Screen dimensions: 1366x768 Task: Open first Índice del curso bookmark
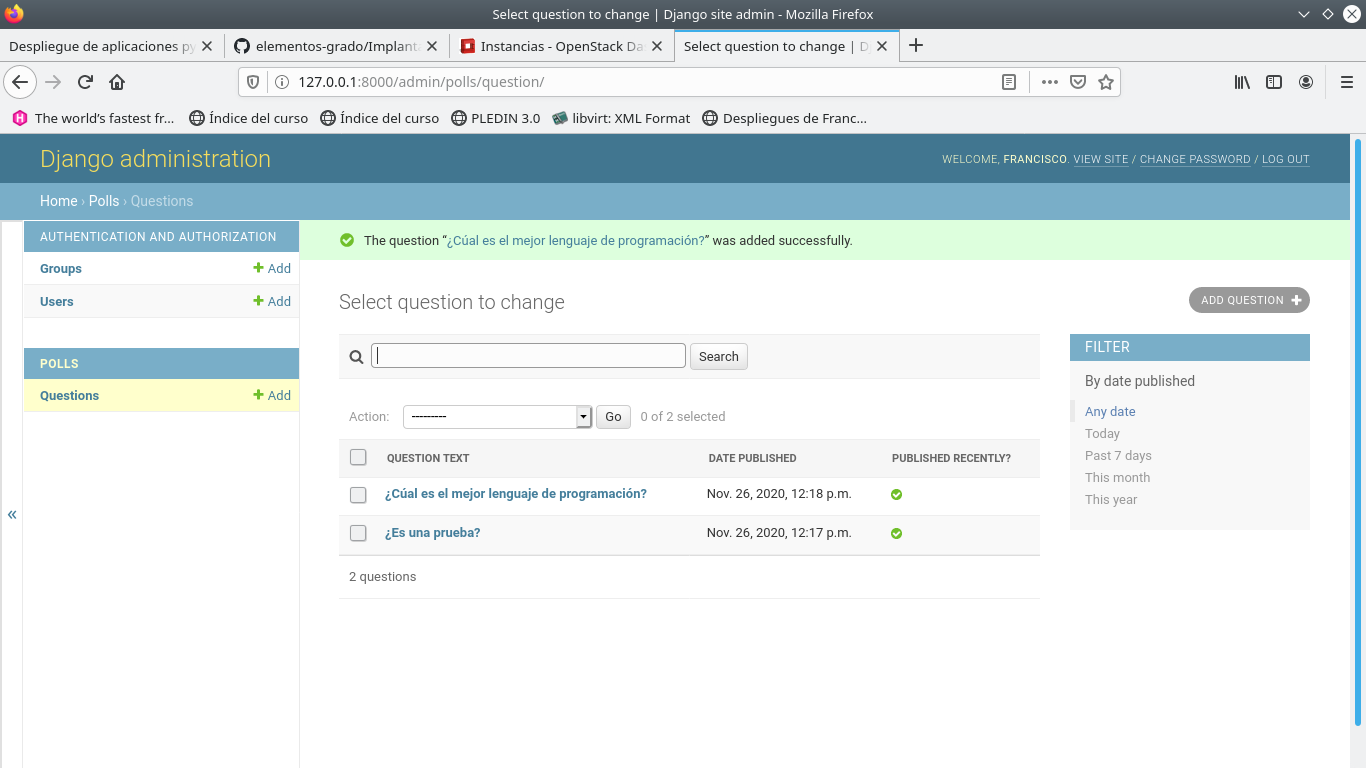pos(249,118)
